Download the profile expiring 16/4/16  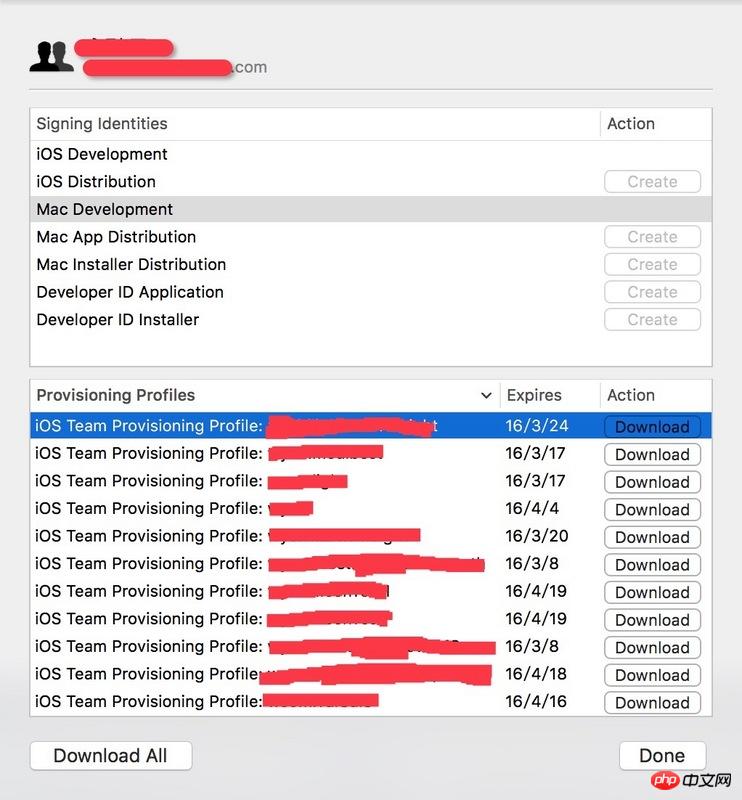(x=652, y=703)
